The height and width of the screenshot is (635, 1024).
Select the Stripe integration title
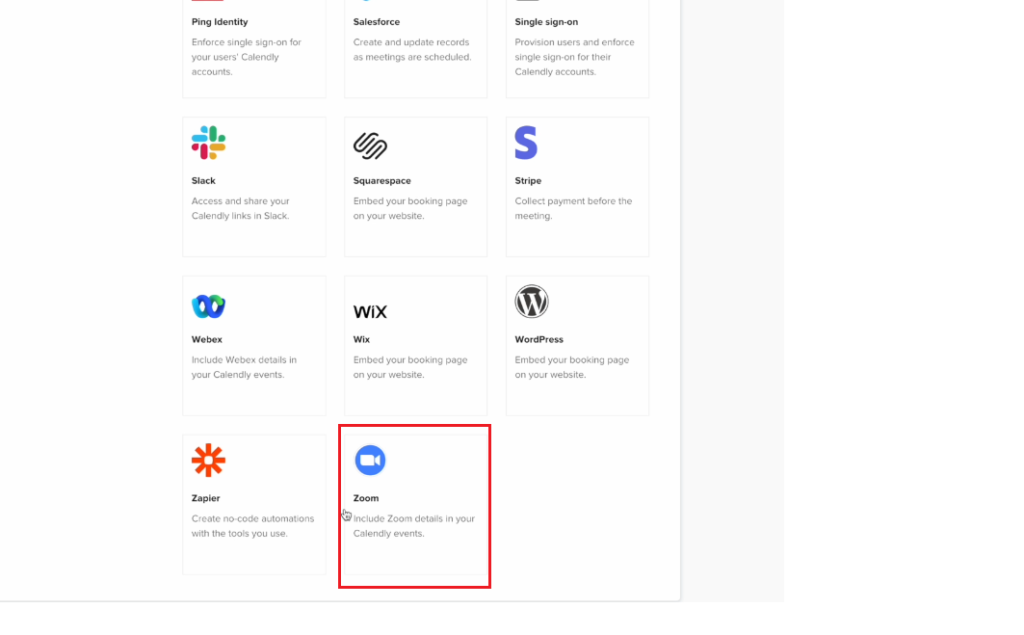click(528, 180)
